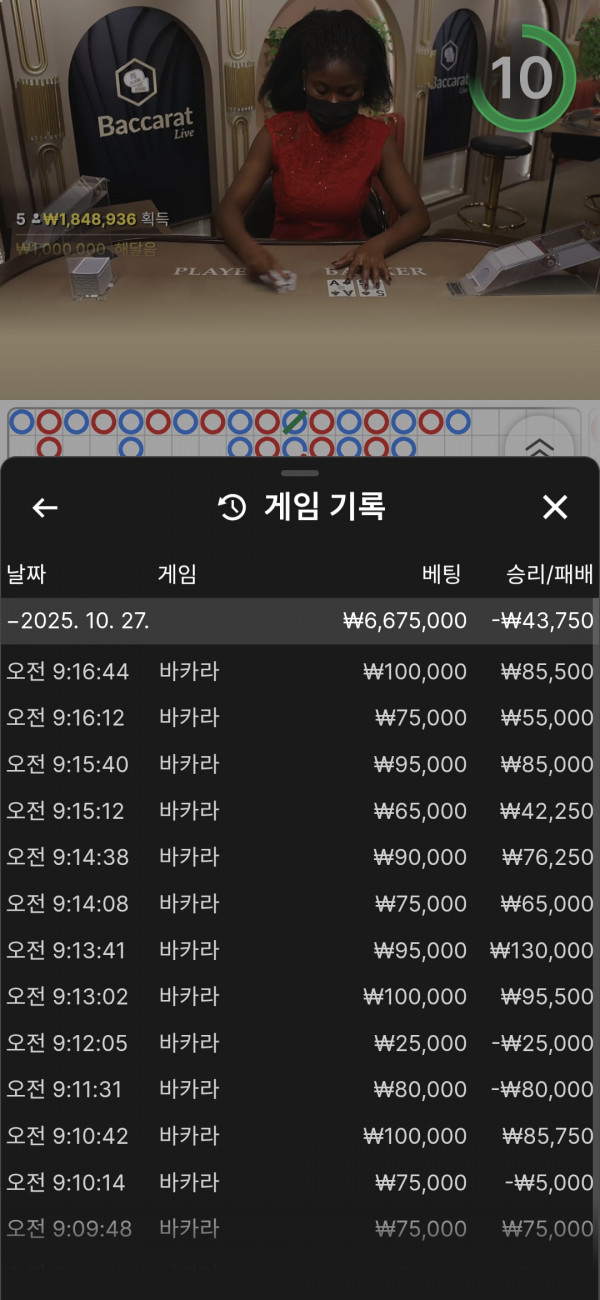Tap the green slashed tie marker in roadmap
Viewport: 600px width, 1300px height.
(x=294, y=422)
